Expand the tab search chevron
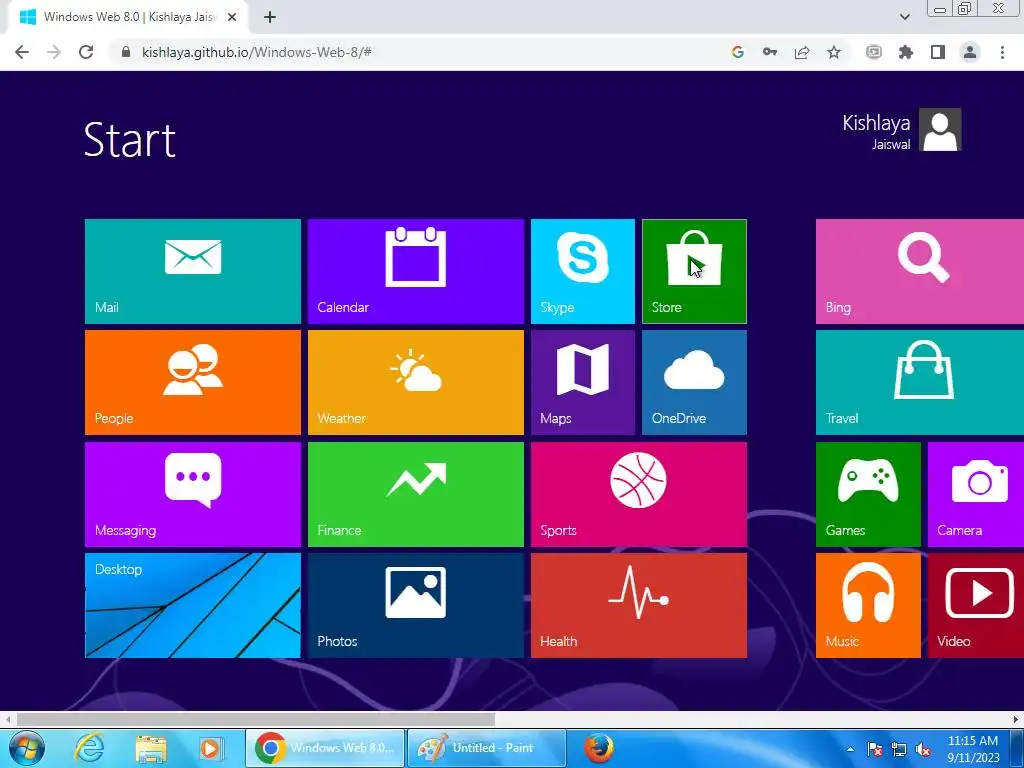 coord(904,18)
